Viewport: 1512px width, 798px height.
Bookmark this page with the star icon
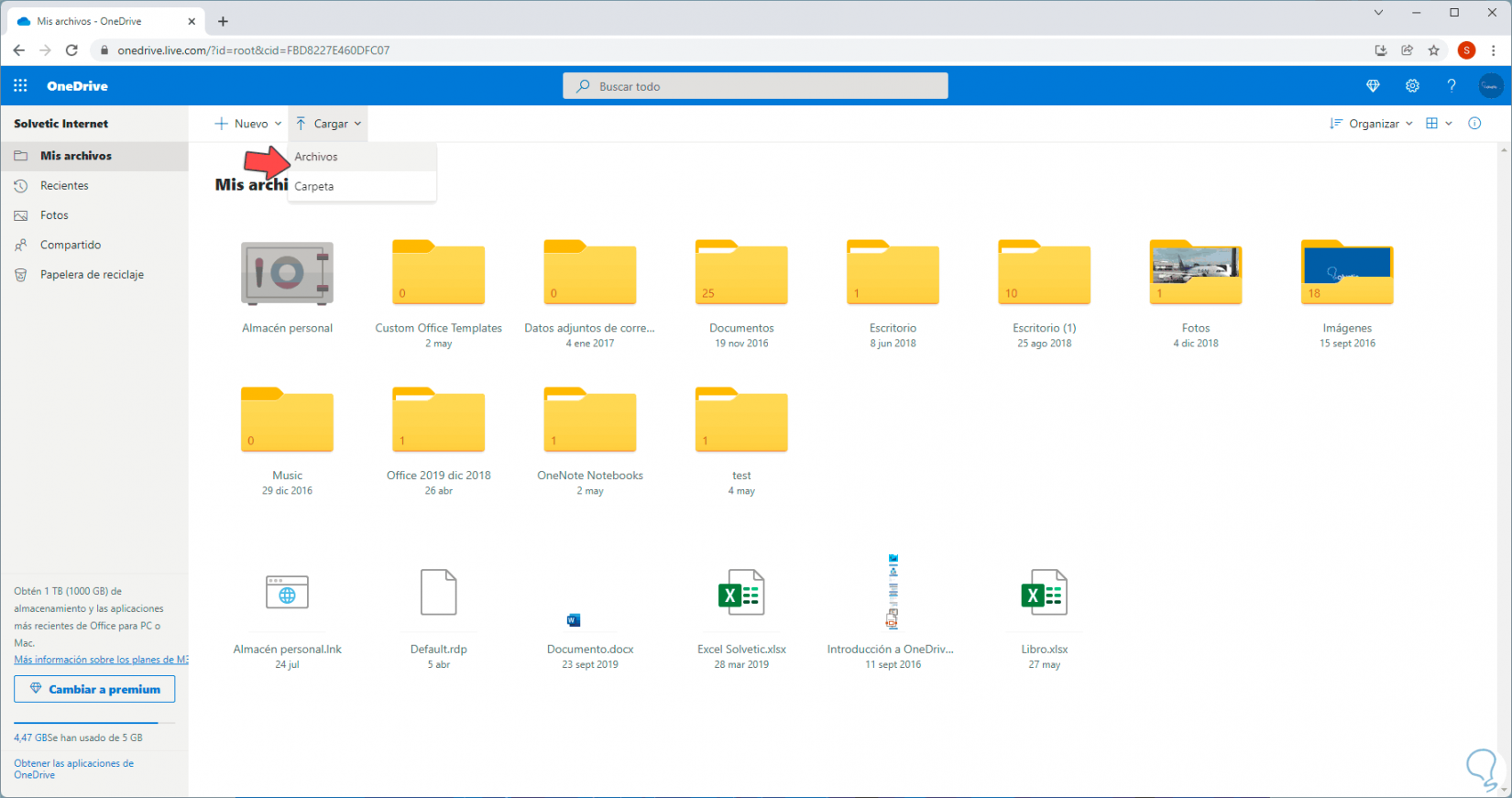1434,50
